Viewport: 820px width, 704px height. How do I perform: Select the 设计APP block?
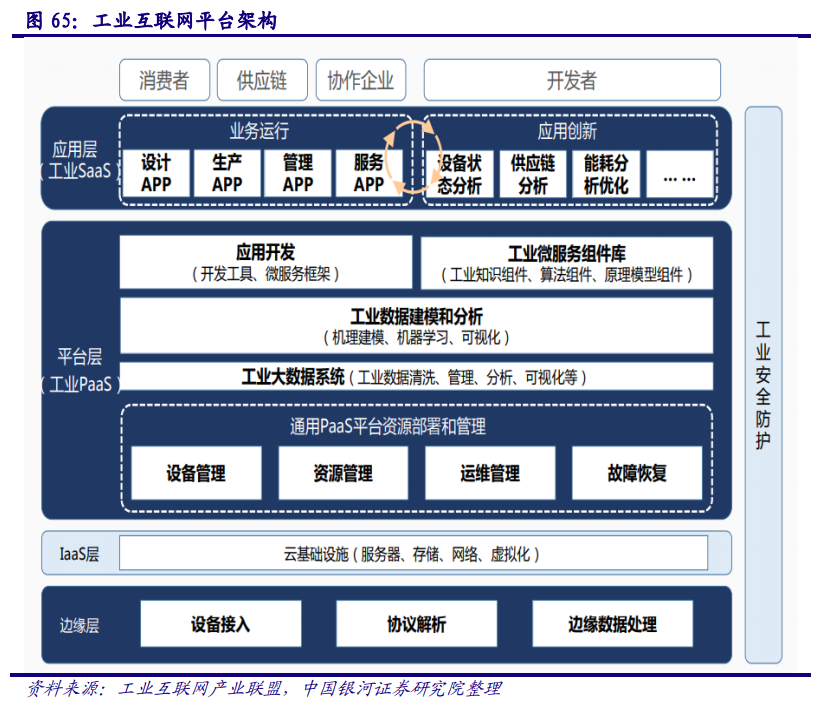click(x=155, y=172)
